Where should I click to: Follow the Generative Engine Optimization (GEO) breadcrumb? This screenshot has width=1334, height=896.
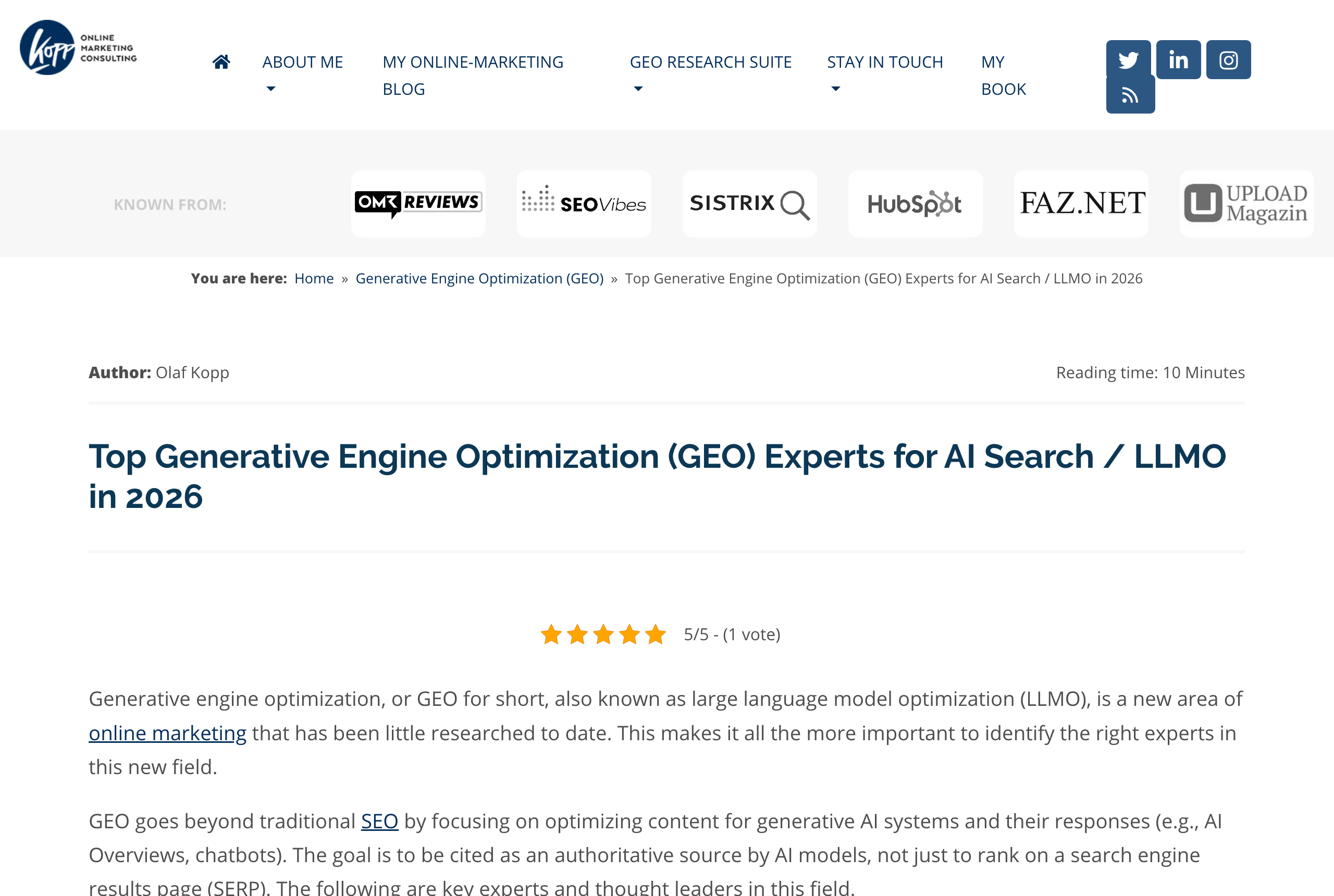point(479,278)
